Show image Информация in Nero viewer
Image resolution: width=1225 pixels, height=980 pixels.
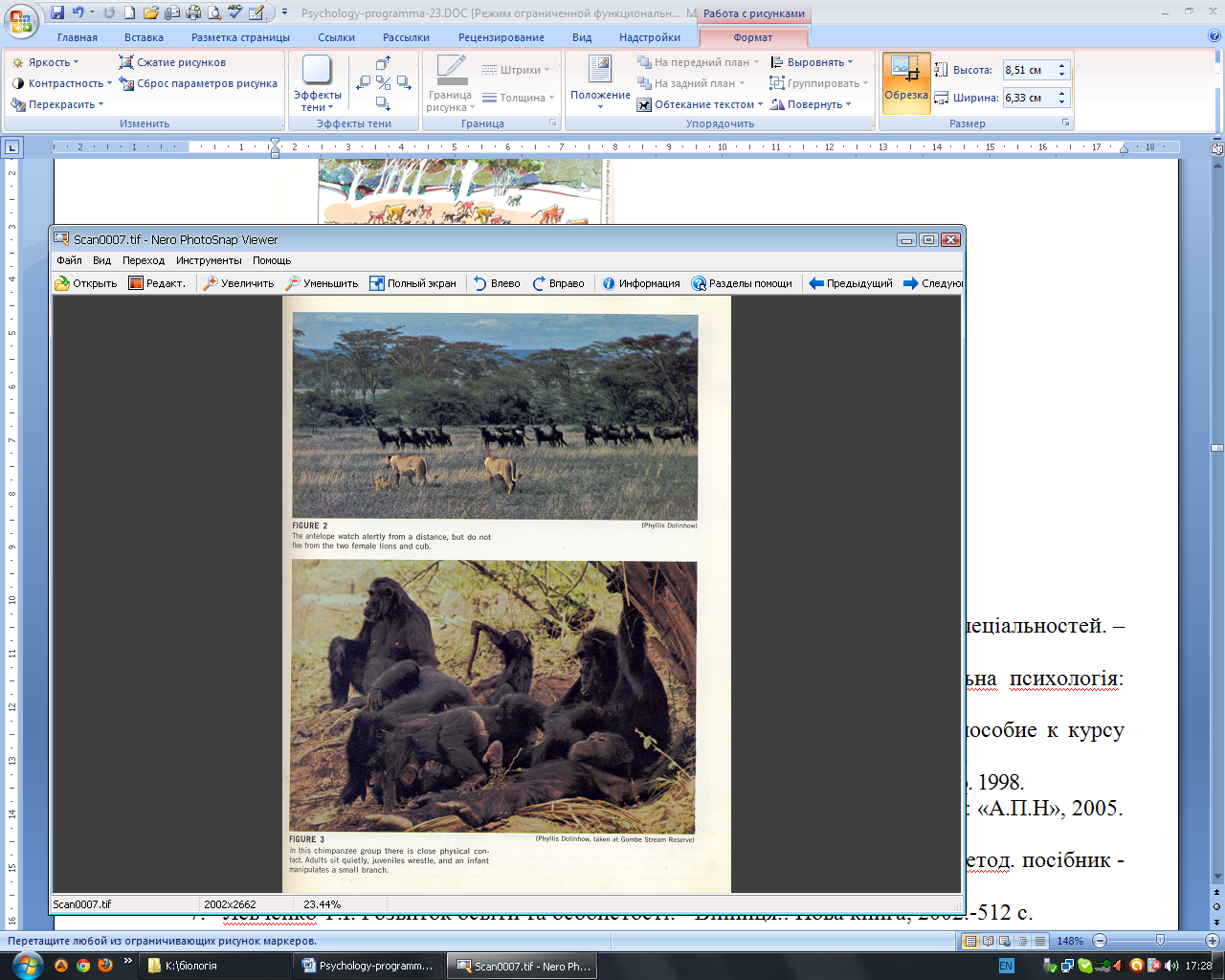click(x=640, y=283)
